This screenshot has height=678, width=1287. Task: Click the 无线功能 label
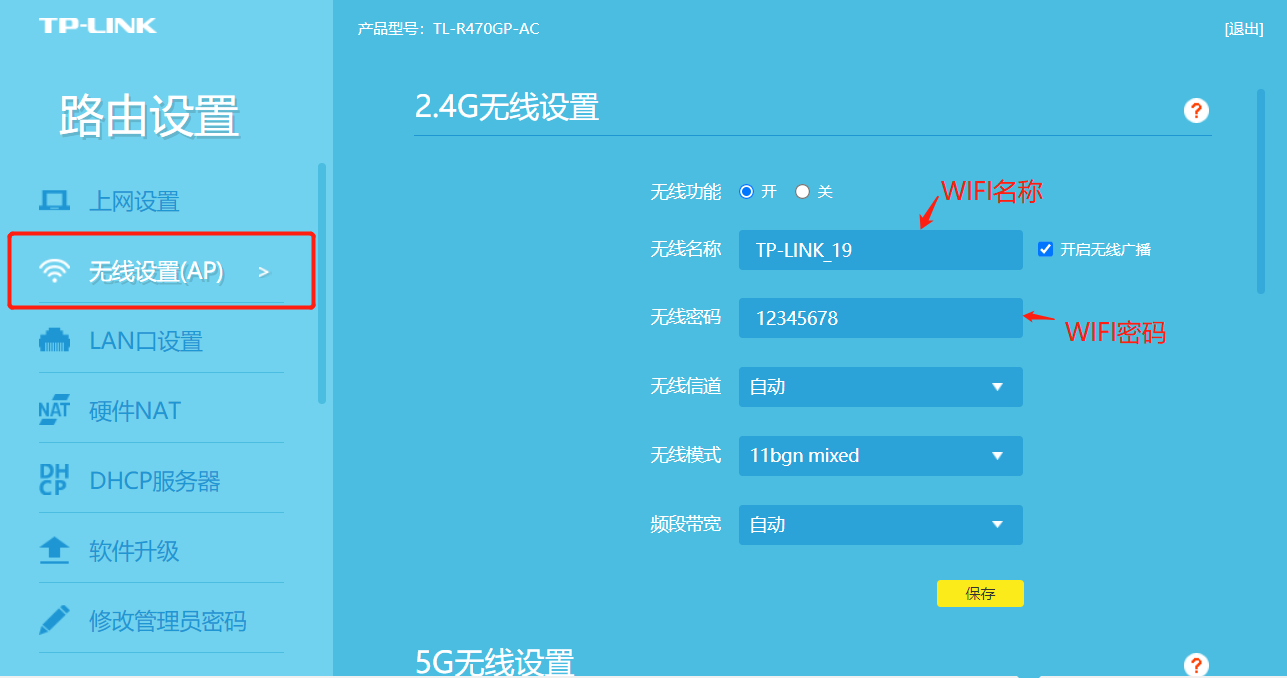(686, 192)
